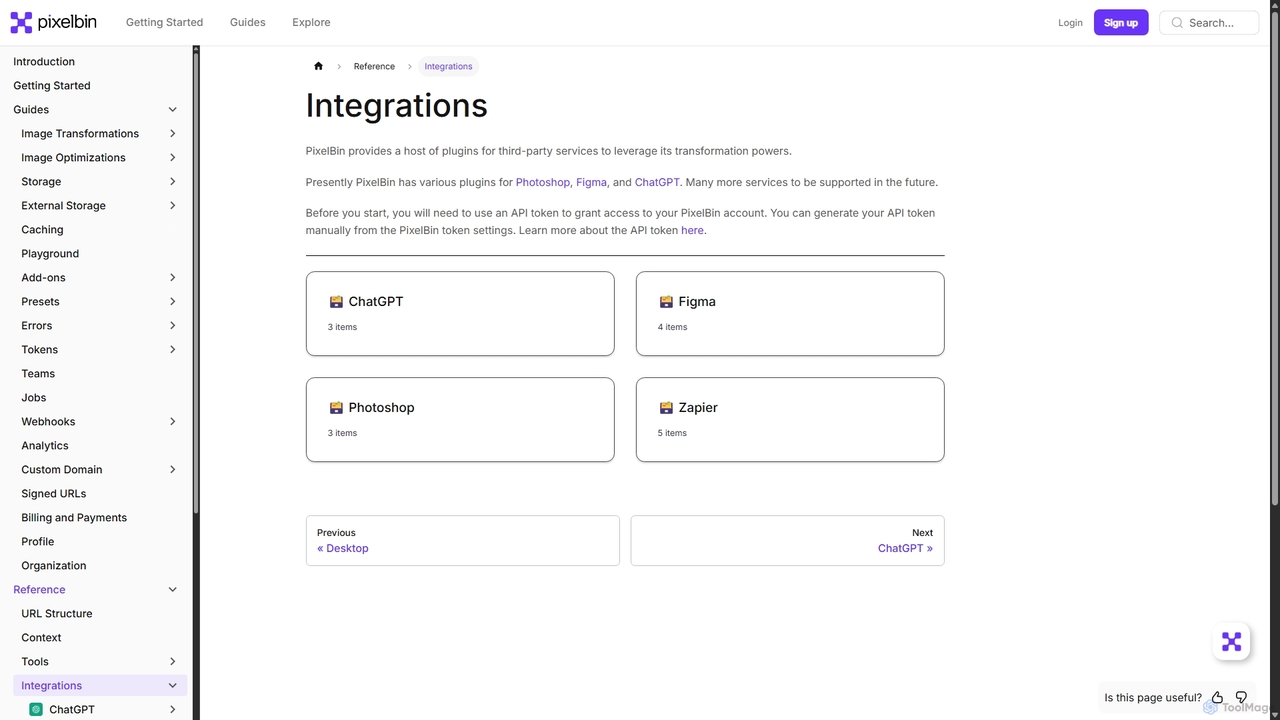Open the Zapier integration card
Screen dimensions: 1280x720
[x=790, y=420]
